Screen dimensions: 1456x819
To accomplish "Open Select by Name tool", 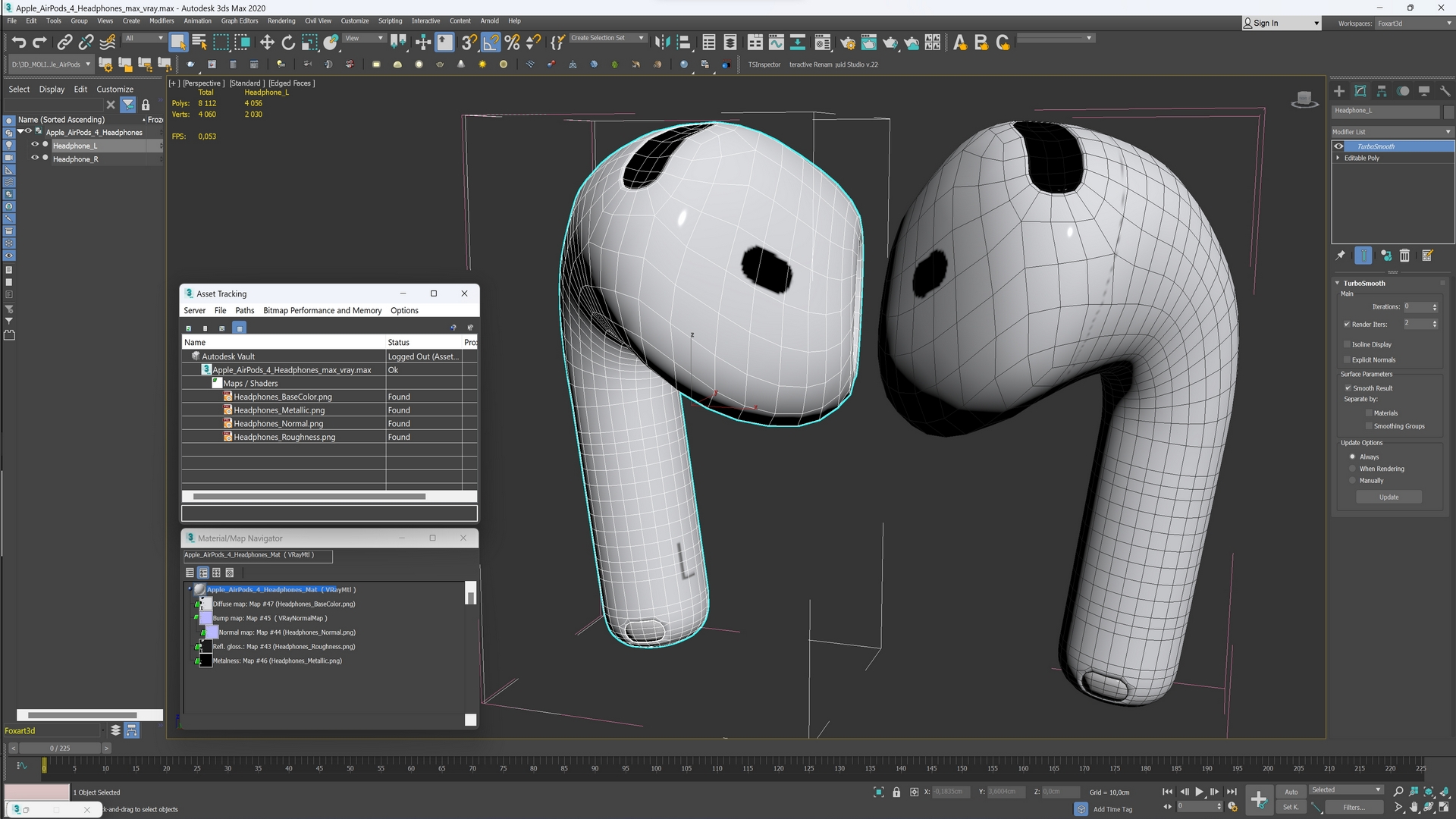I will (x=199, y=42).
